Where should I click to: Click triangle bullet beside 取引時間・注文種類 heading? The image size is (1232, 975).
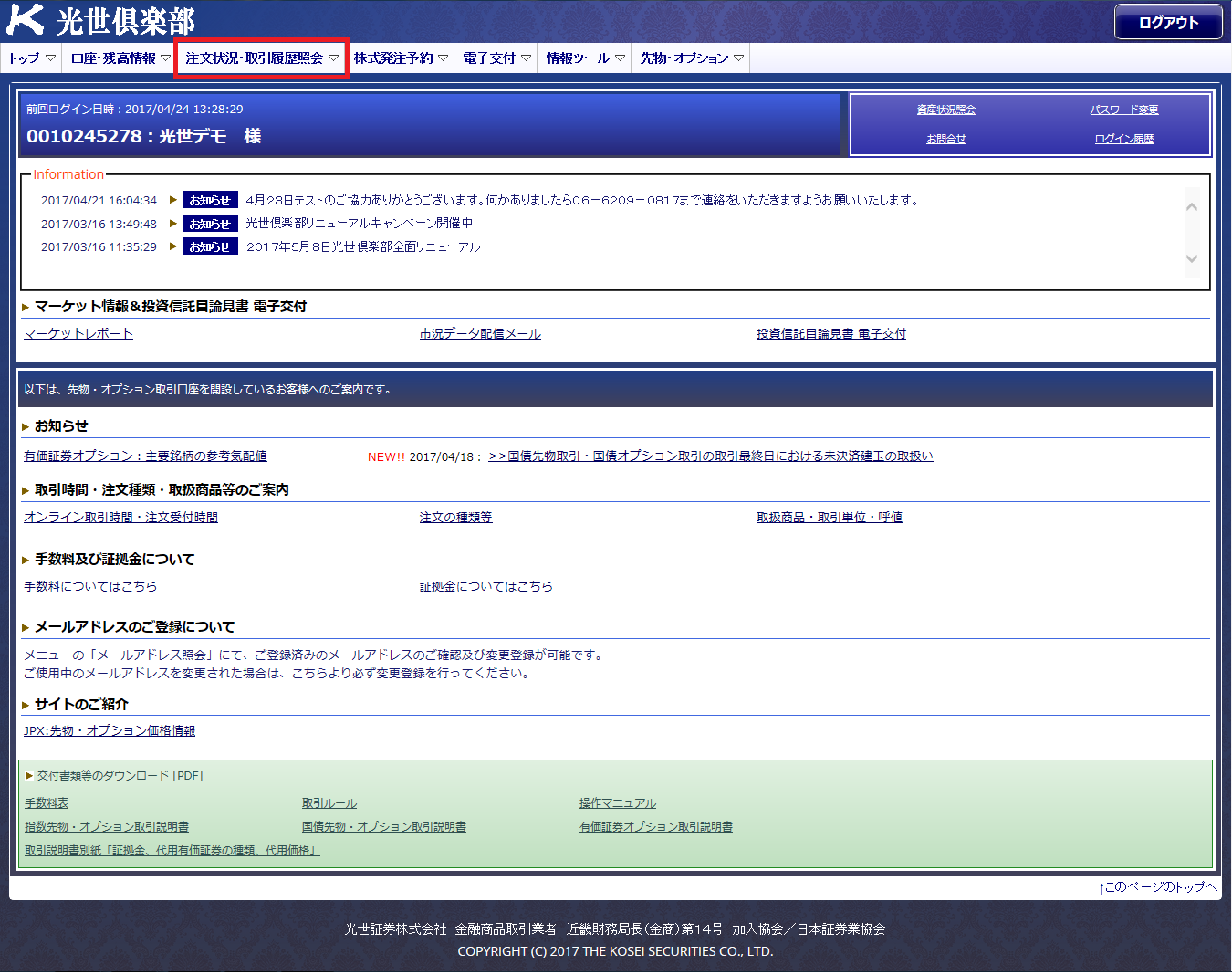26,491
